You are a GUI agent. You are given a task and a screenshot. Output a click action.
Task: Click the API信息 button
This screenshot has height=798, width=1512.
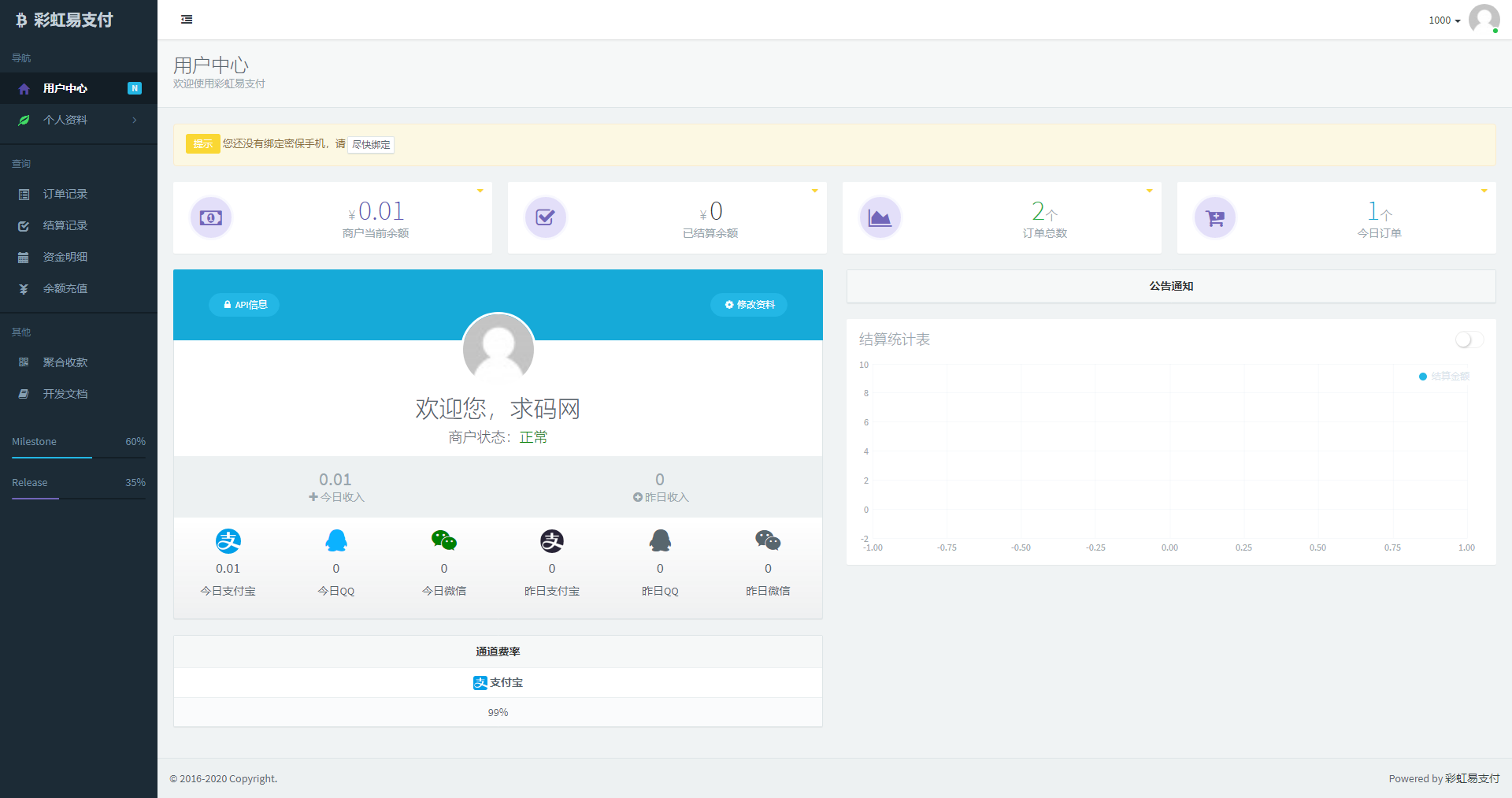tap(244, 305)
